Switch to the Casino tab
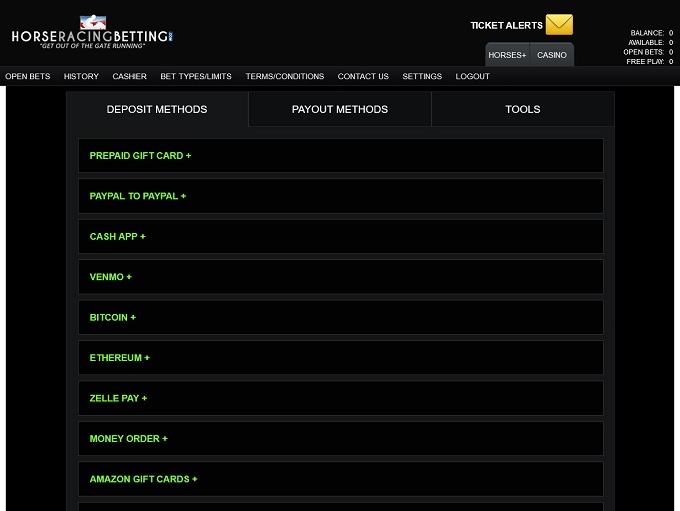This screenshot has height=511, width=680. tap(552, 55)
